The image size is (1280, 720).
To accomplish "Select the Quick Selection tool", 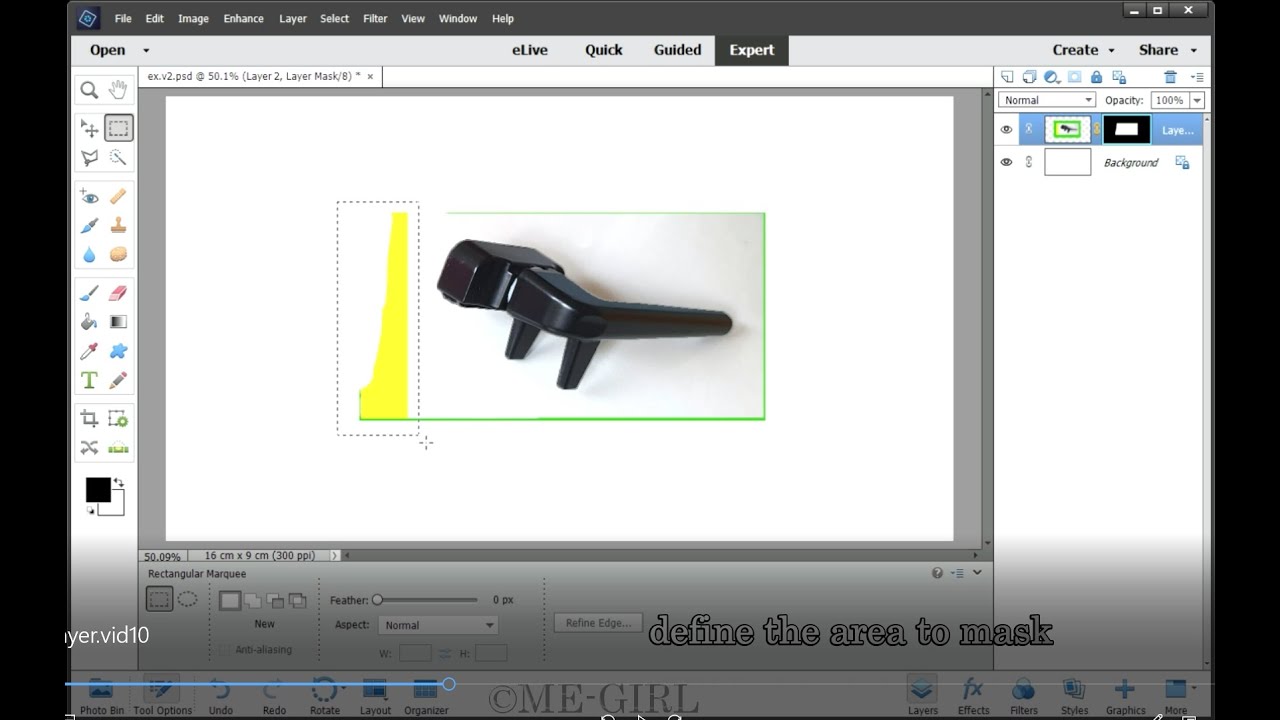I will [x=118, y=157].
